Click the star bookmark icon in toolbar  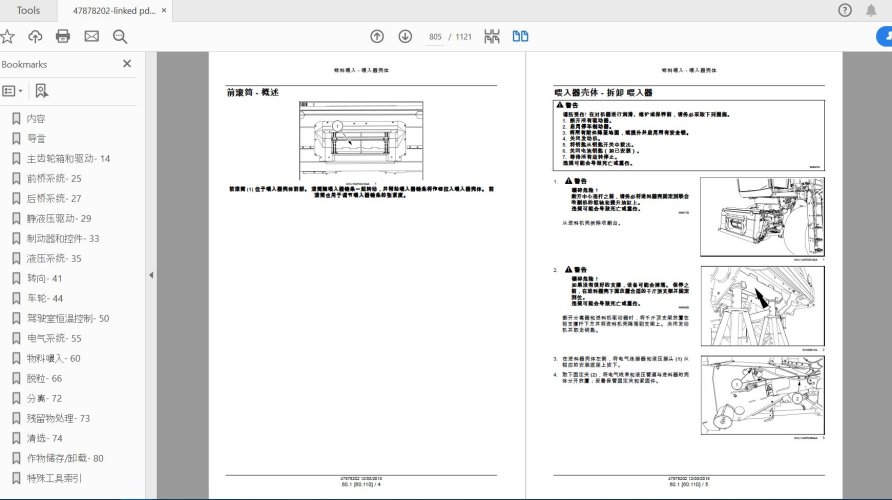click(x=8, y=36)
